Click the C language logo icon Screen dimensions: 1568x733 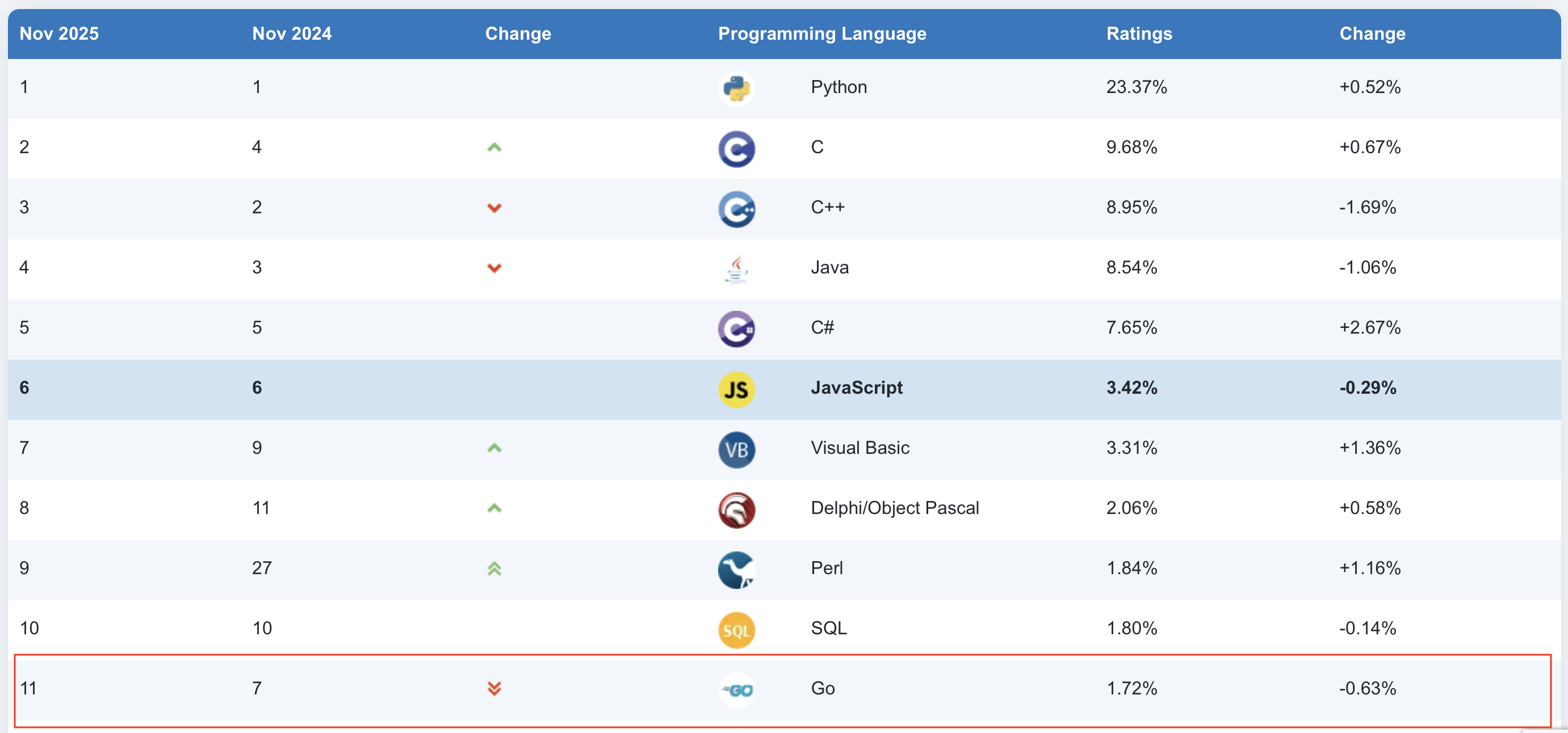click(736, 149)
